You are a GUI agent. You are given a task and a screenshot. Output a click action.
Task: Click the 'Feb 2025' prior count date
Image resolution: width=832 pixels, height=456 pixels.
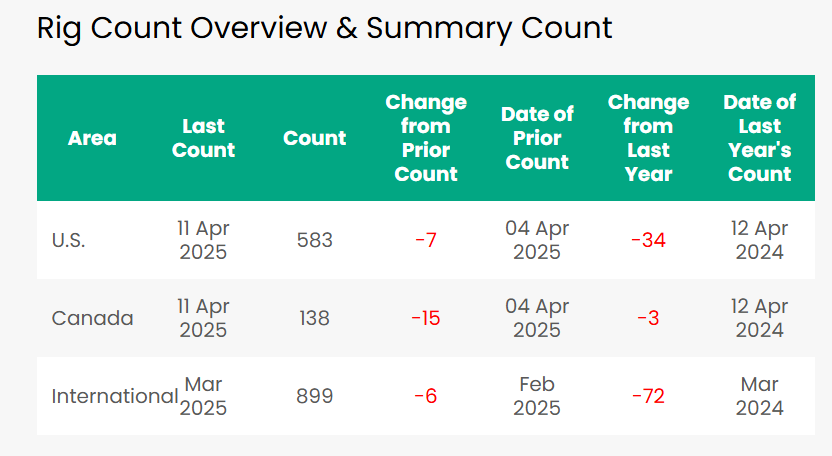pyautogui.click(x=537, y=396)
